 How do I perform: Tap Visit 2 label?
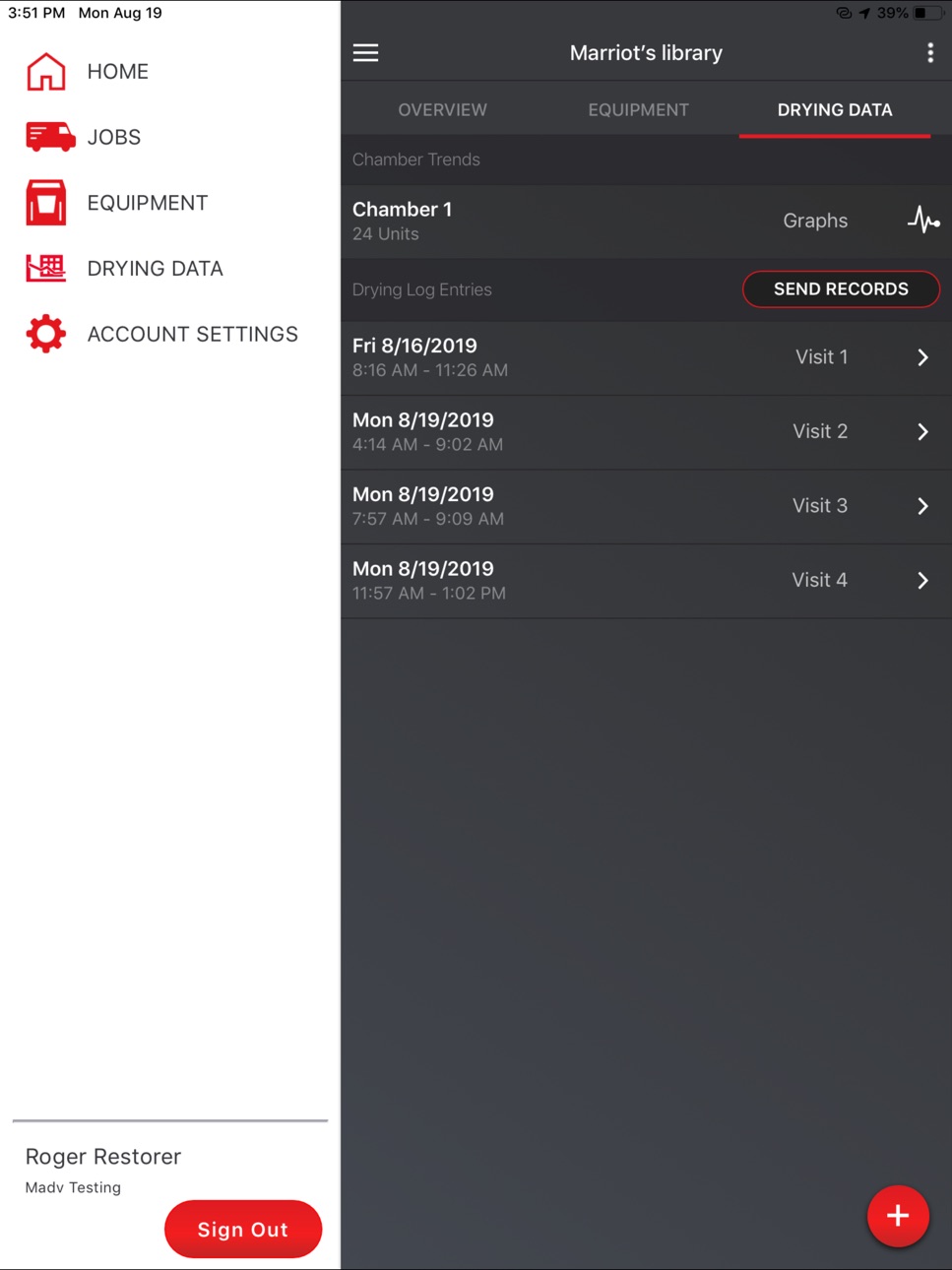tap(820, 431)
